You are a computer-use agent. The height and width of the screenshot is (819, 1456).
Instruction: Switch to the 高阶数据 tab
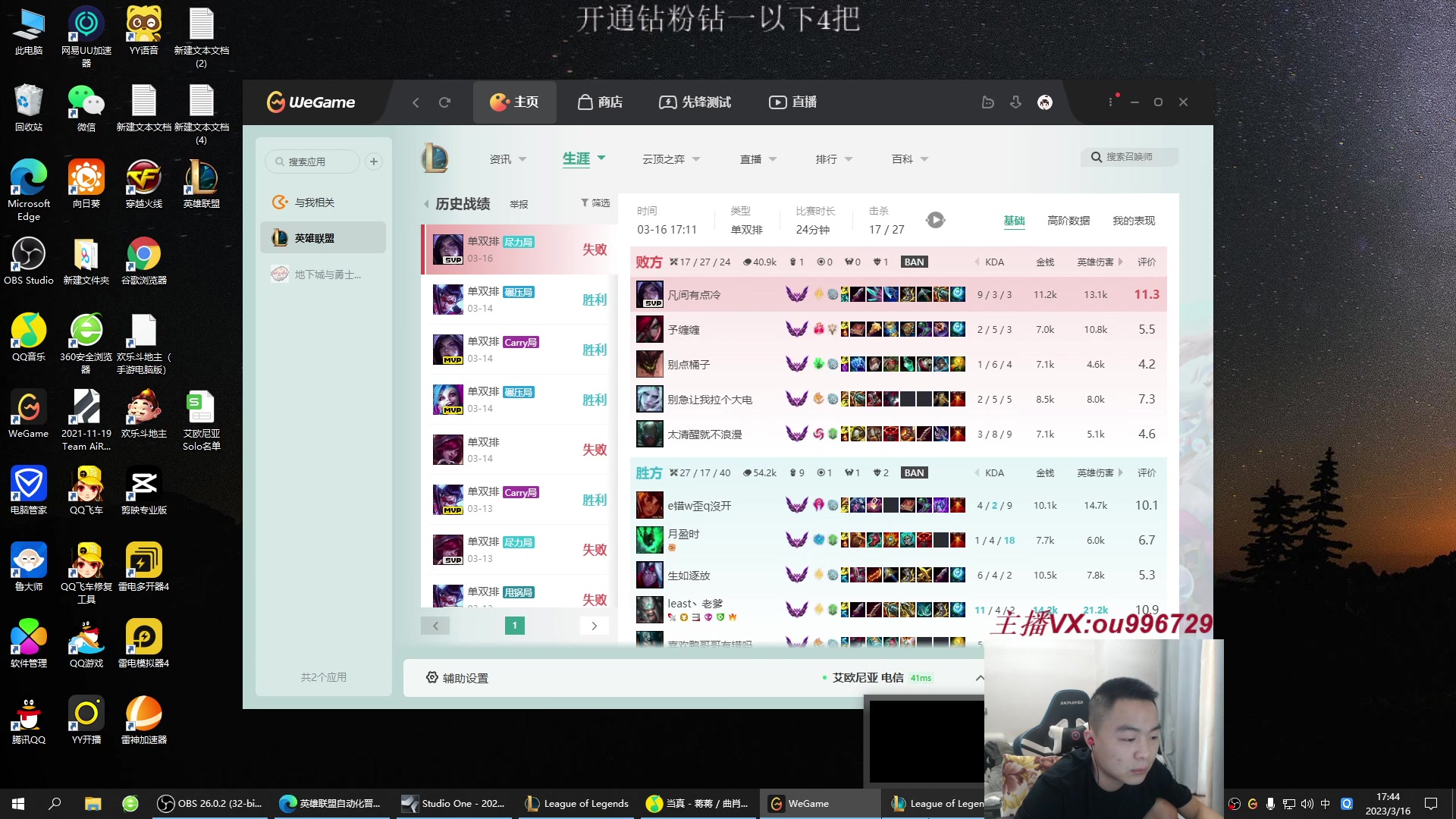(1068, 221)
